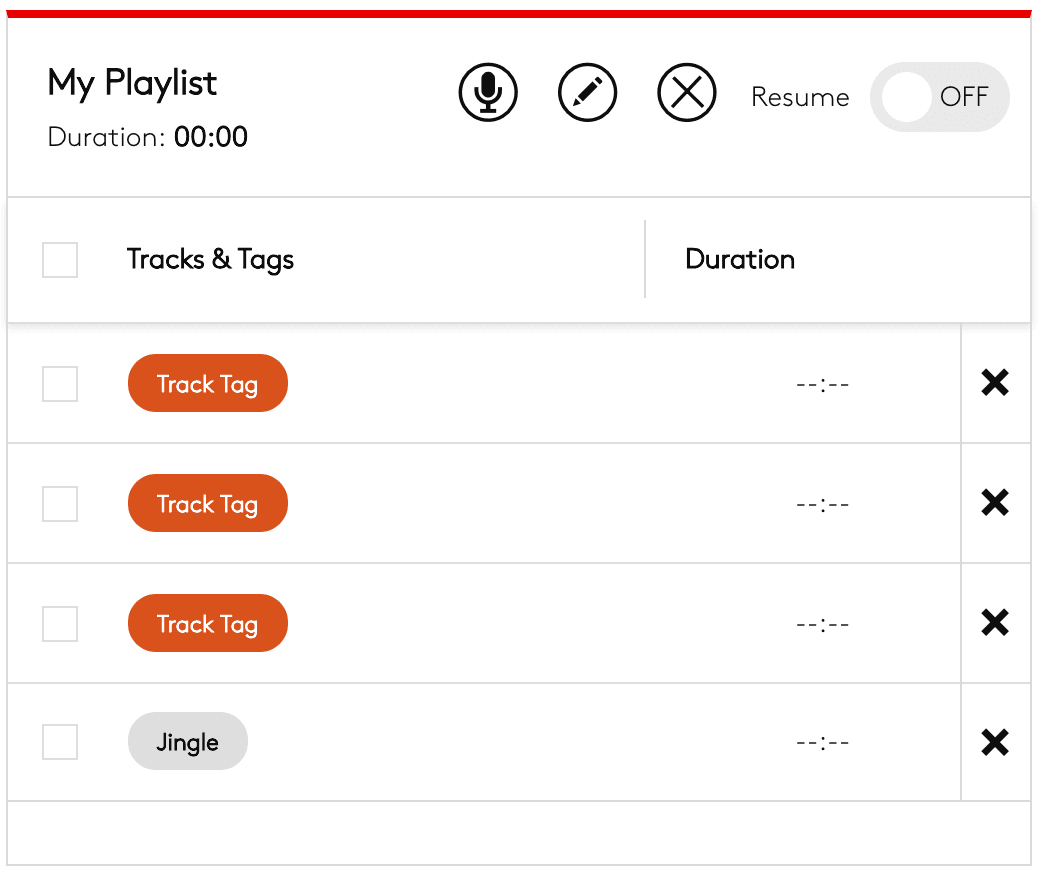Click the pencil edit playlist icon
The height and width of the screenshot is (874, 1042).
[587, 94]
